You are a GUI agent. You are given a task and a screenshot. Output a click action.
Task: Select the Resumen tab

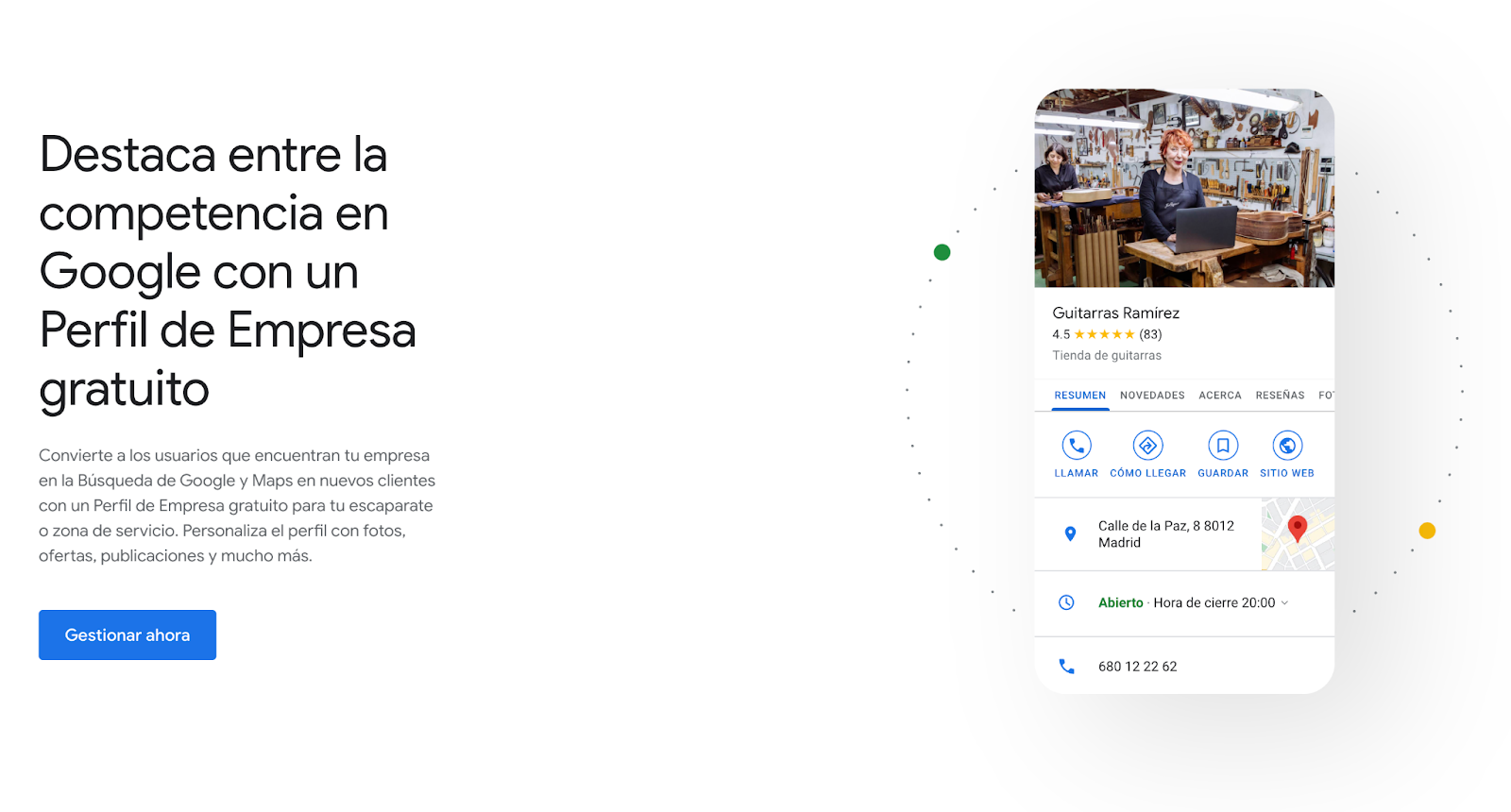click(x=1079, y=396)
